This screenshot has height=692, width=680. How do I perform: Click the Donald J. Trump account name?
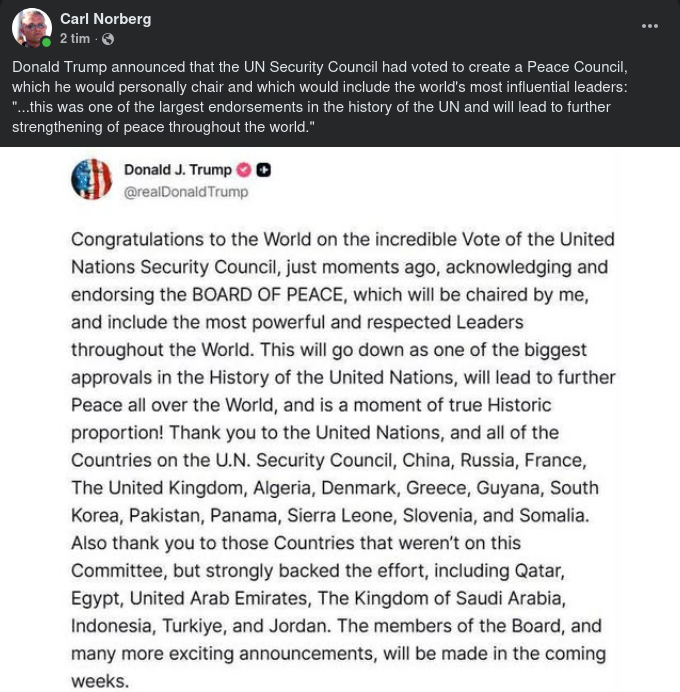point(177,170)
